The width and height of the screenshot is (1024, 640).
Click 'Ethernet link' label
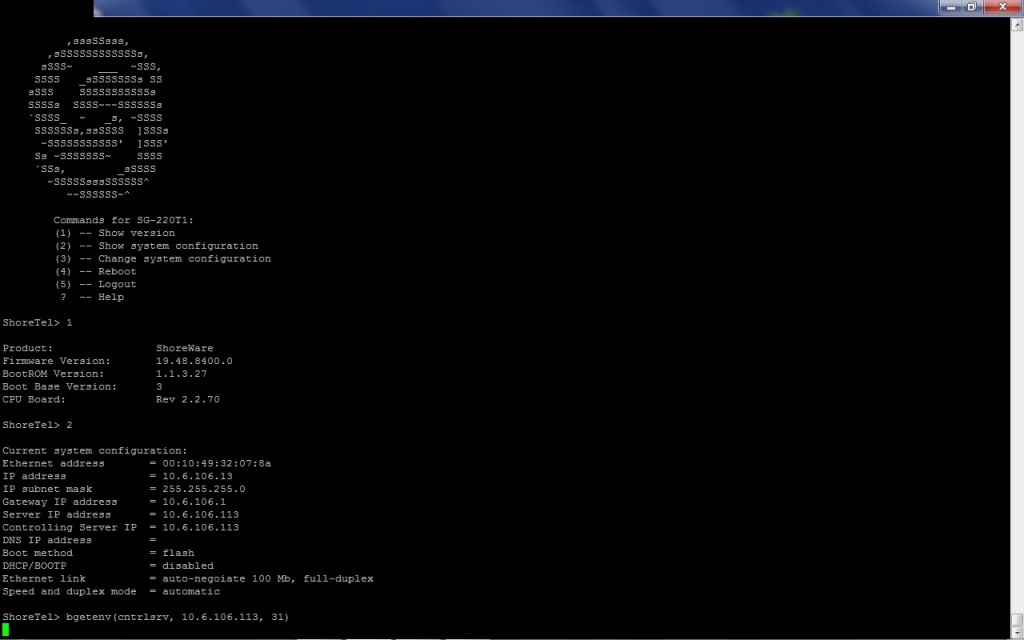44,579
